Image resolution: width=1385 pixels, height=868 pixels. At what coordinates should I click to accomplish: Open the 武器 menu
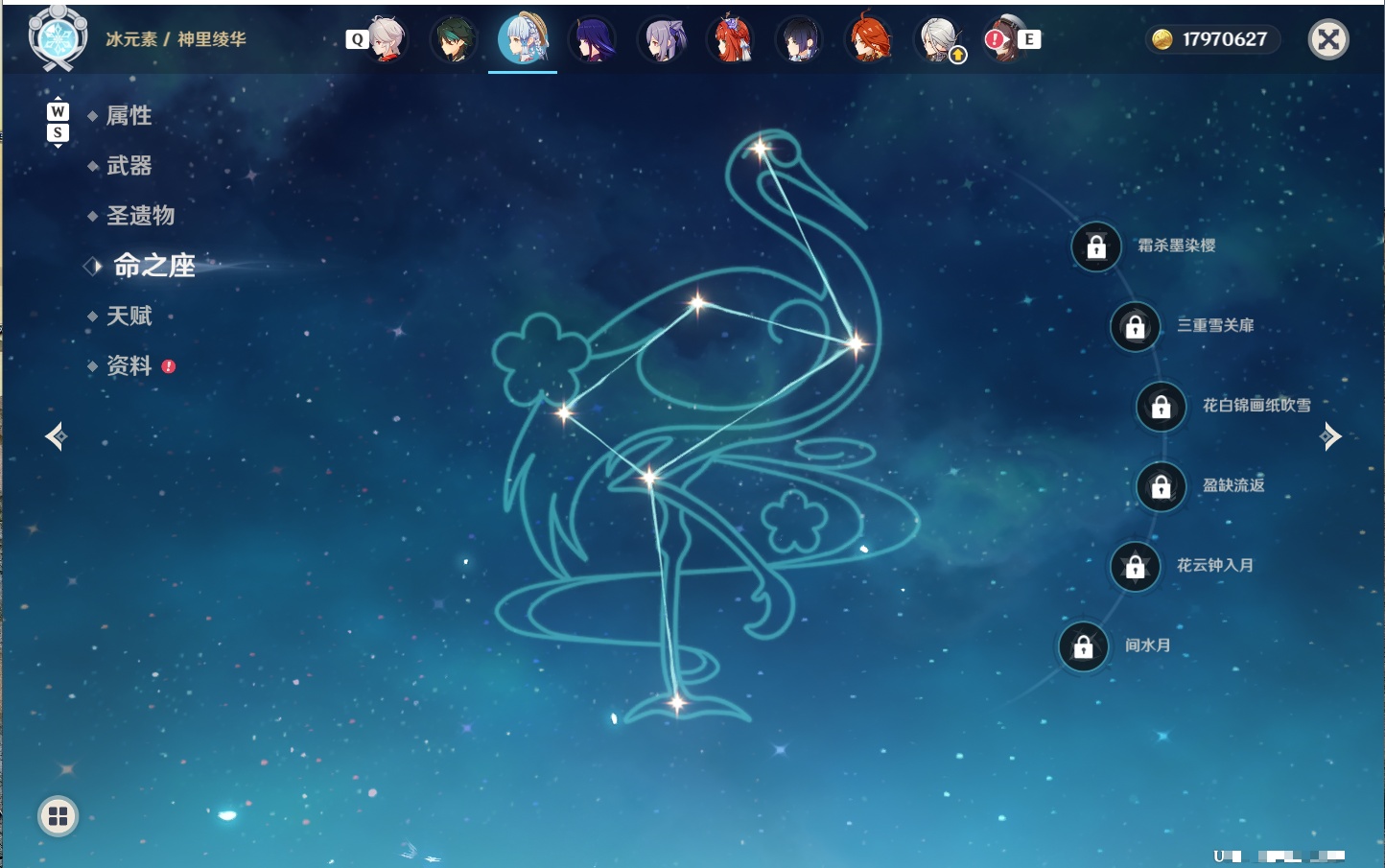[129, 166]
